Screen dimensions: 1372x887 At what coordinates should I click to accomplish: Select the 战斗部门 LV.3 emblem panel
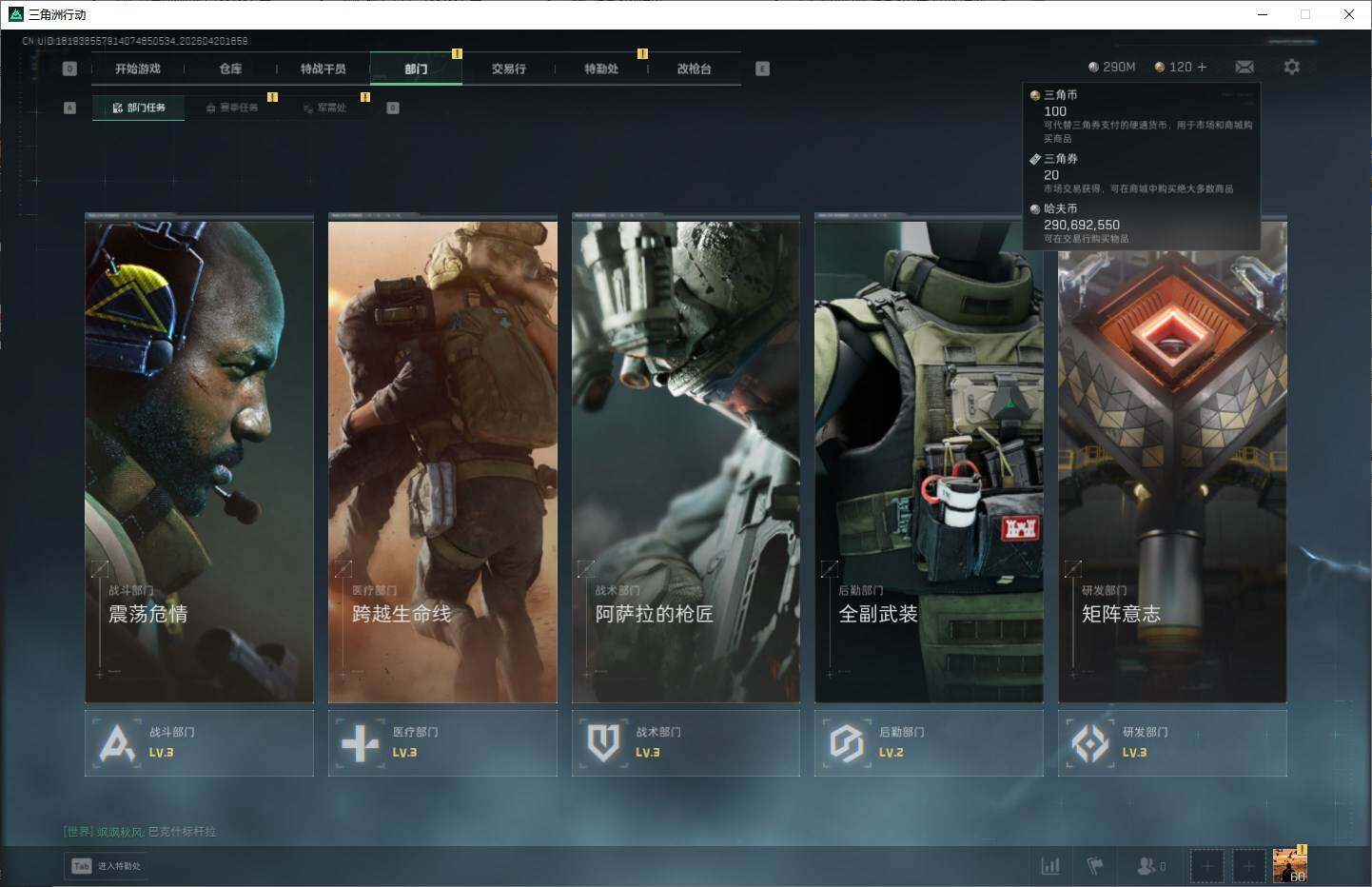(x=199, y=742)
